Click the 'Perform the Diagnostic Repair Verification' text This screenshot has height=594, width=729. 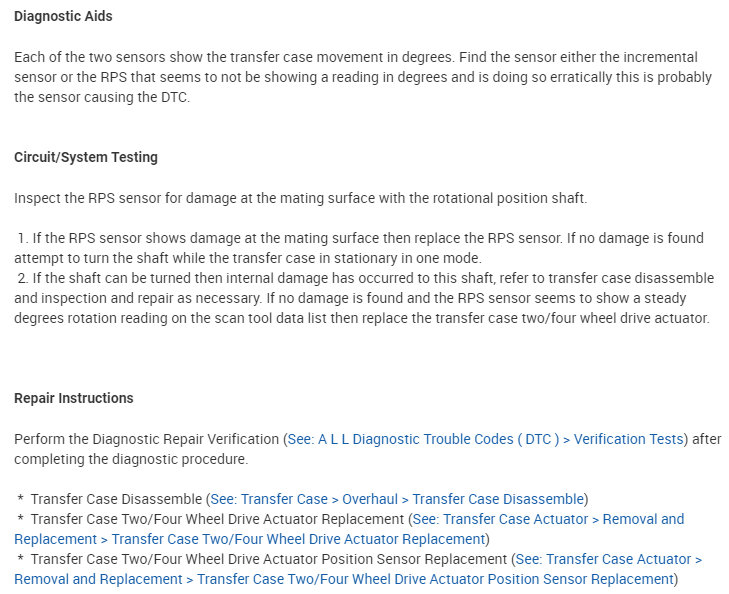(x=148, y=439)
